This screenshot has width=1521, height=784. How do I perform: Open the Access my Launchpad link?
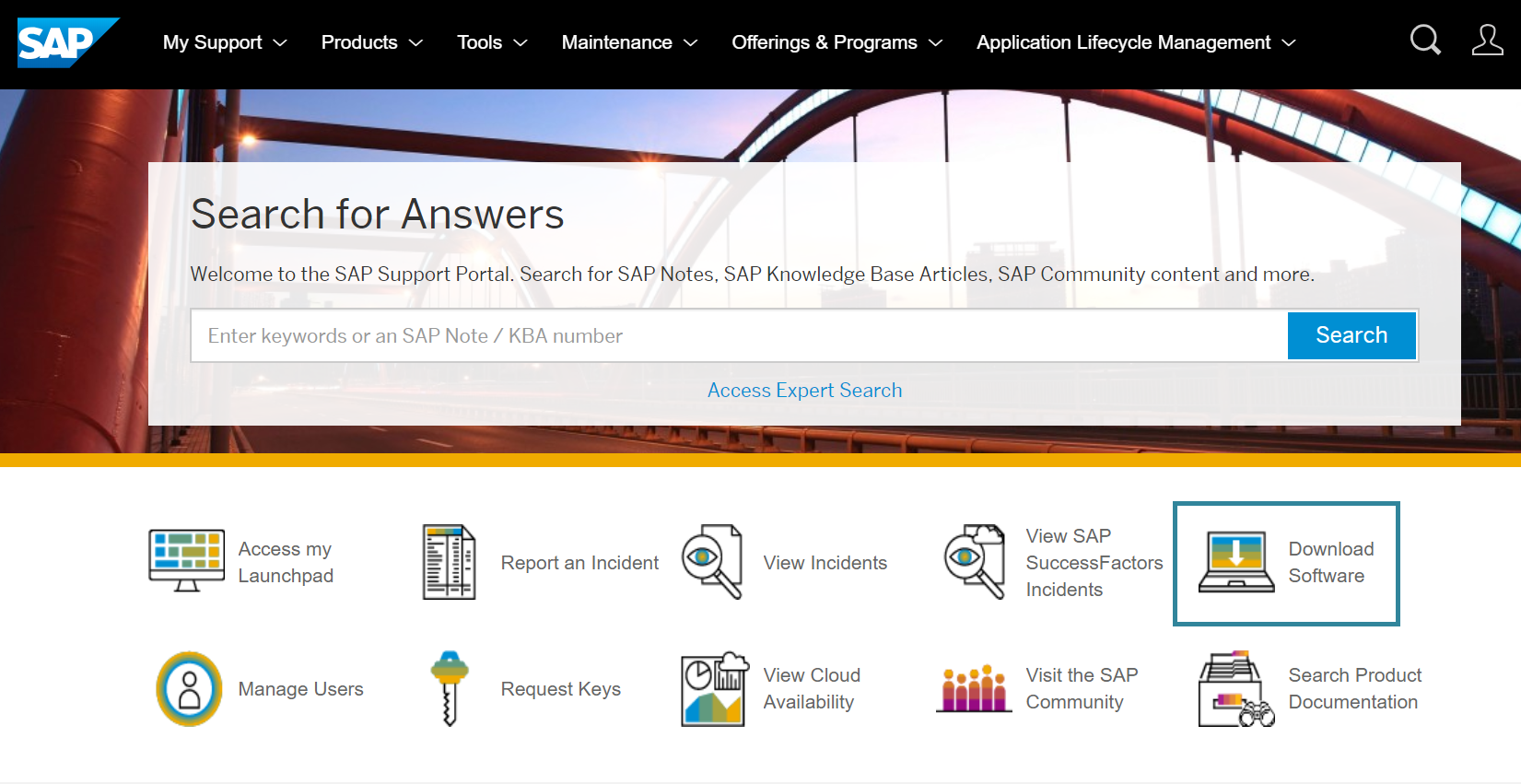point(286,562)
